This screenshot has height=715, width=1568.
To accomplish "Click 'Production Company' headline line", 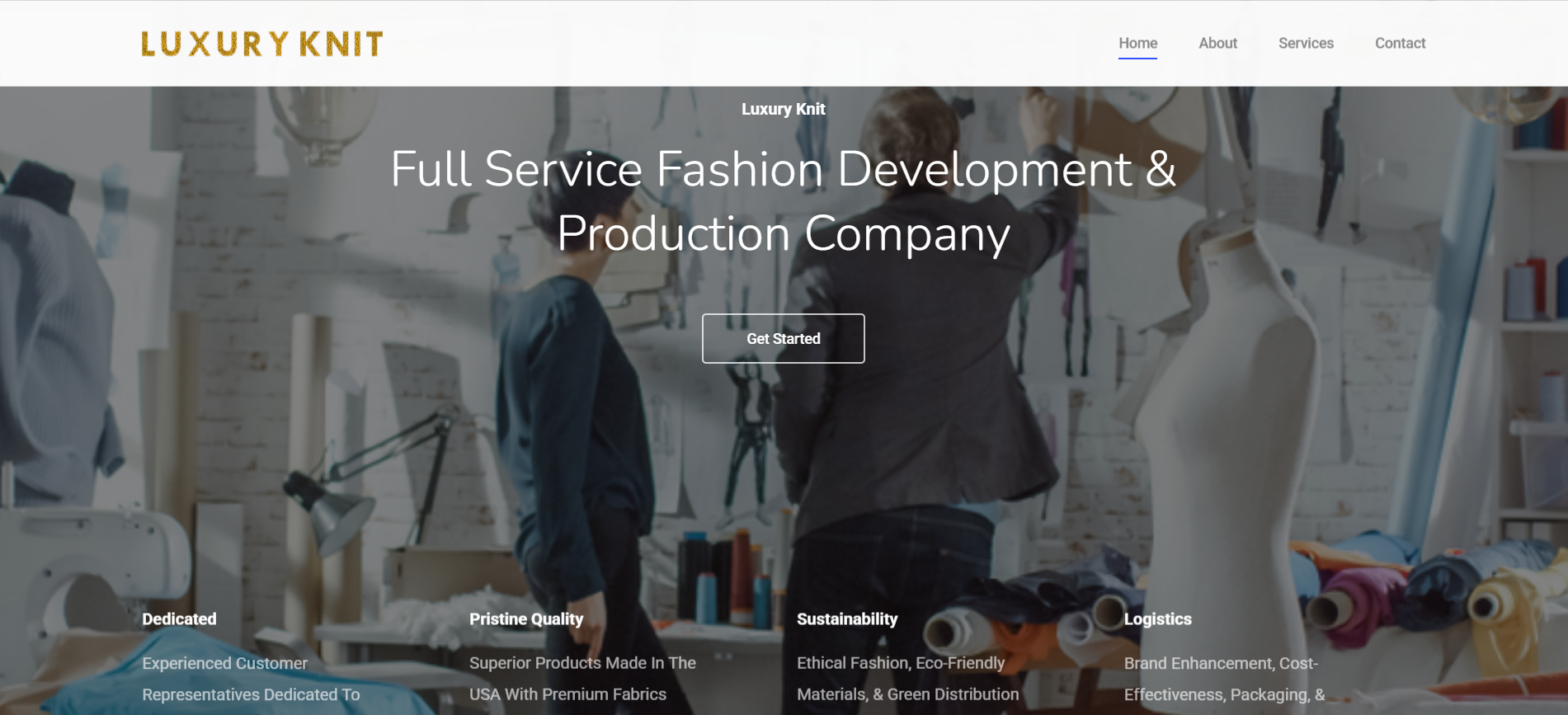I will 784,234.
